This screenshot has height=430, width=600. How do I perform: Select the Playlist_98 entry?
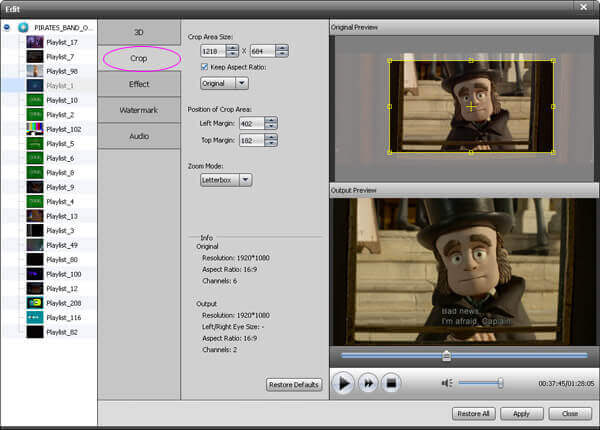pyautogui.click(x=62, y=71)
